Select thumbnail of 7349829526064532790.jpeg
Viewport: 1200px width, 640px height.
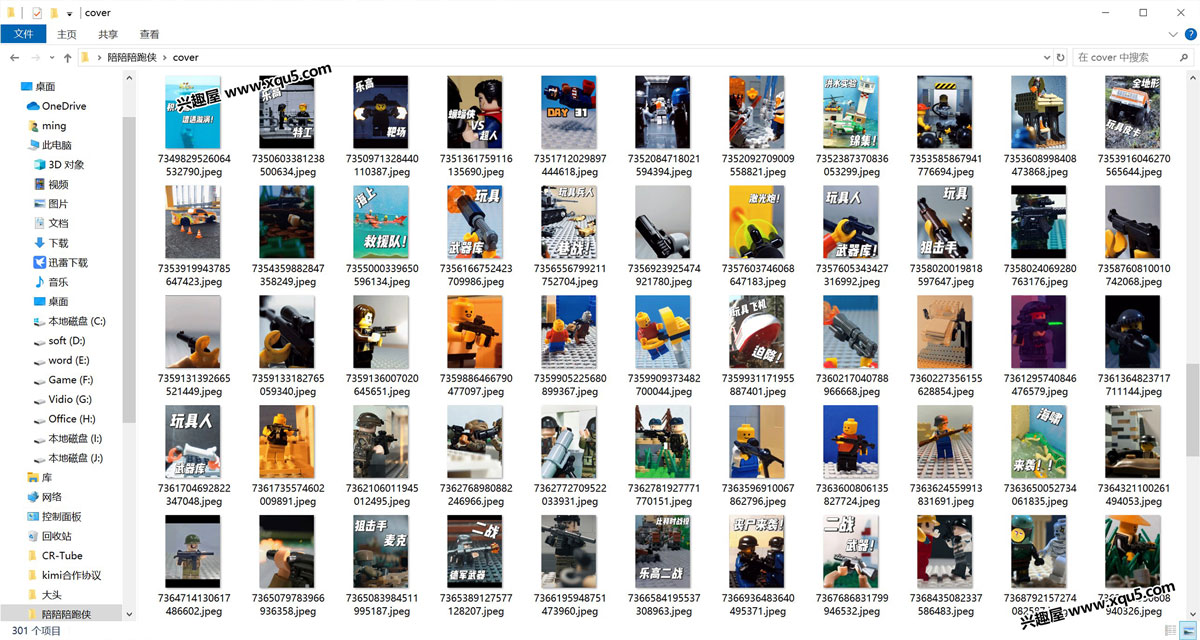tap(193, 113)
